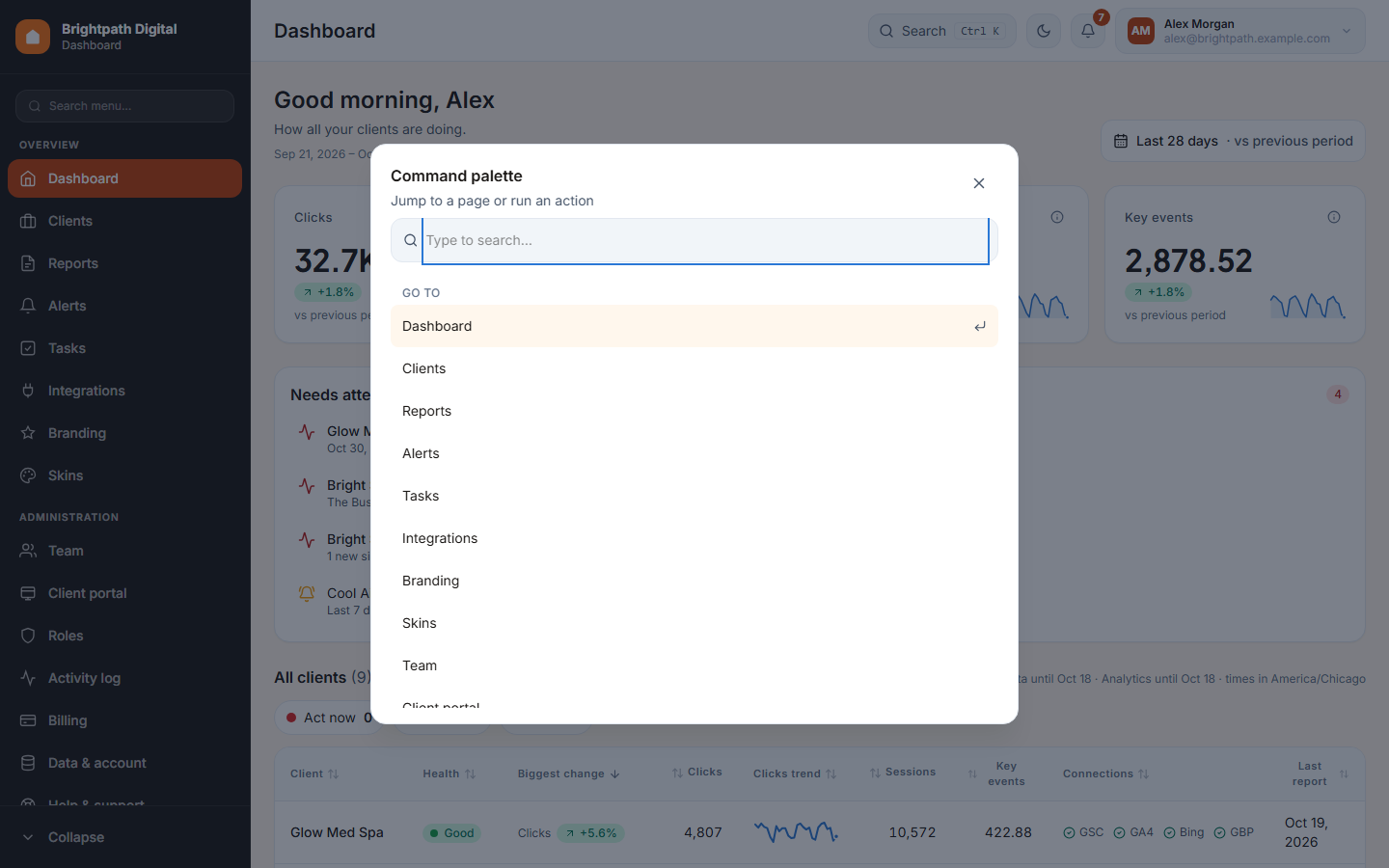The width and height of the screenshot is (1389, 868).
Task: Open Reports icon in the sidebar
Action: pyautogui.click(x=28, y=263)
